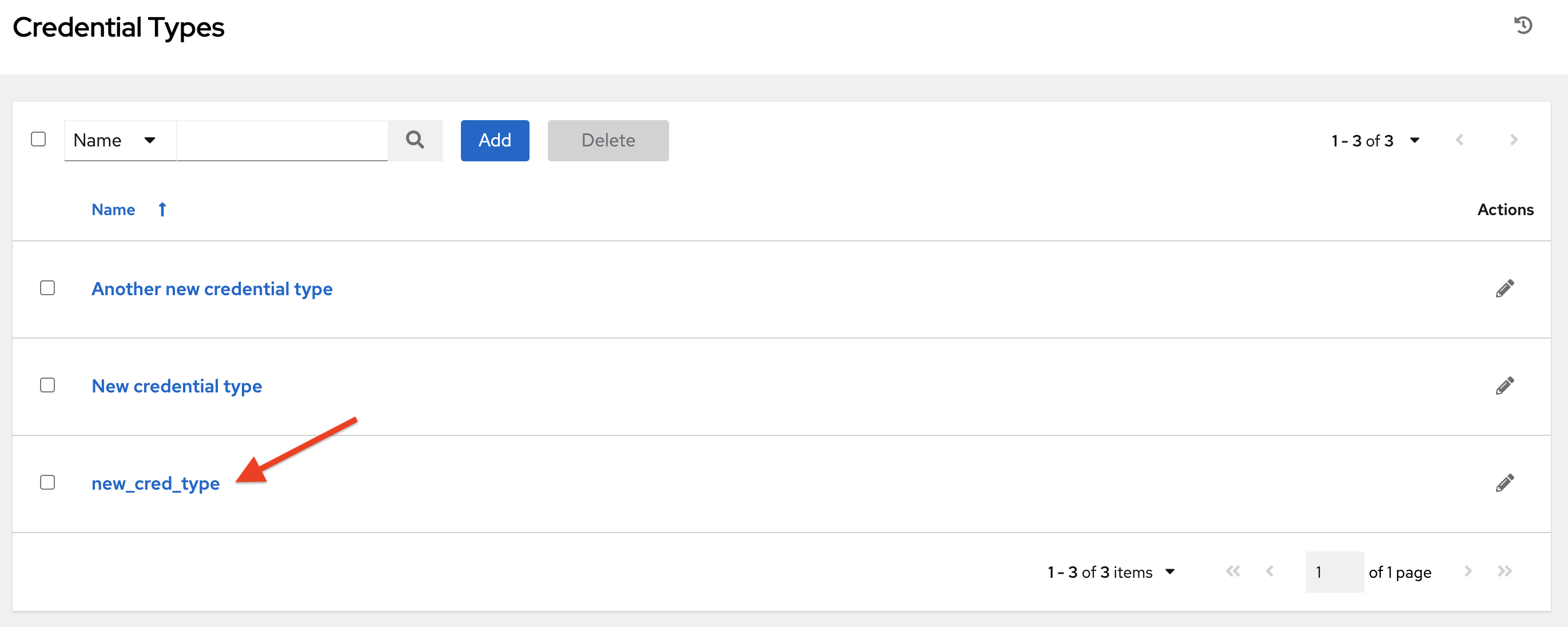Screen dimensions: 1568x627
Task: Open the Name filter dropdown
Action: tap(120, 140)
